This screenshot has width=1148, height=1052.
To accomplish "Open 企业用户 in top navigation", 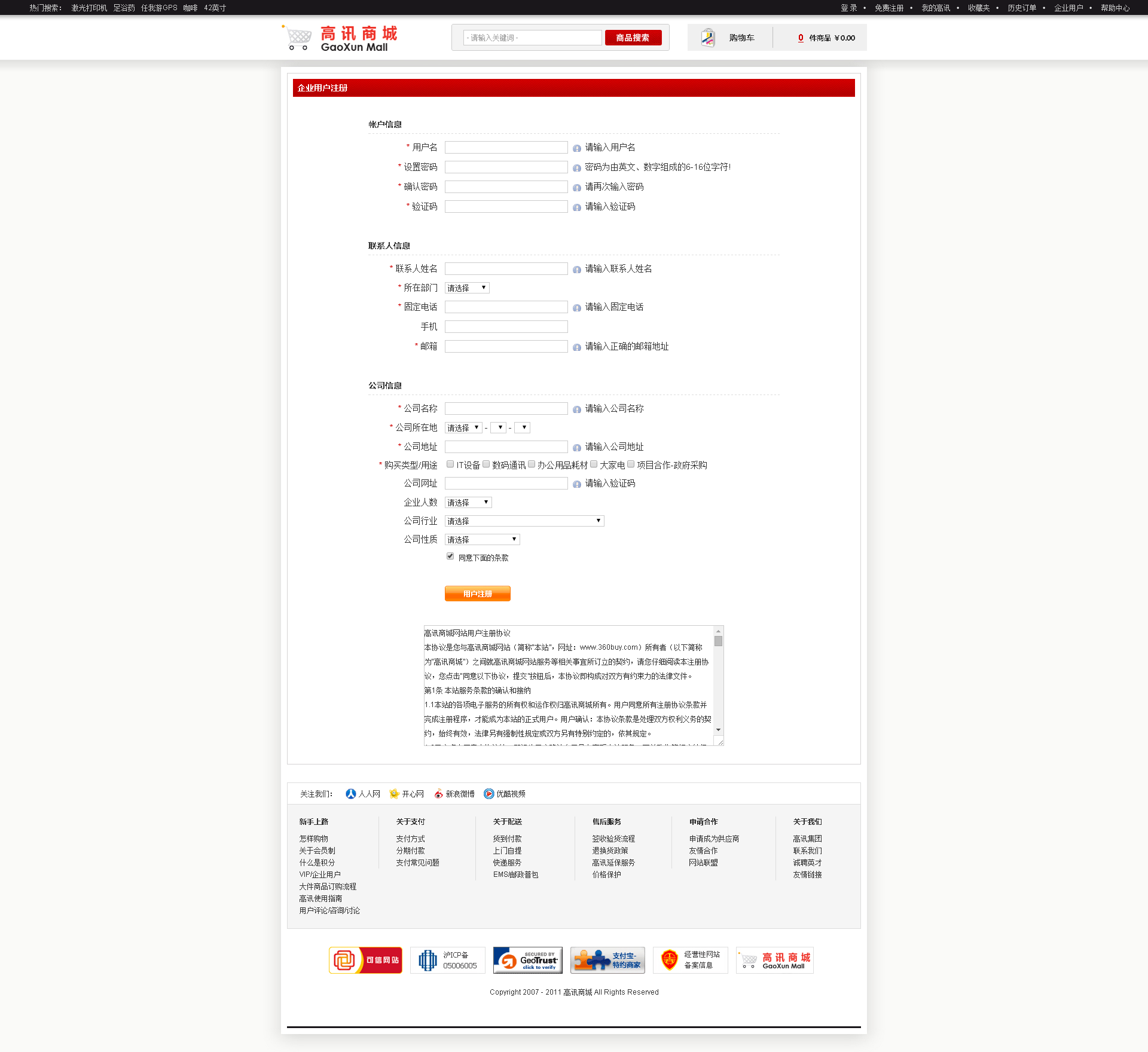I will 1068,8.
